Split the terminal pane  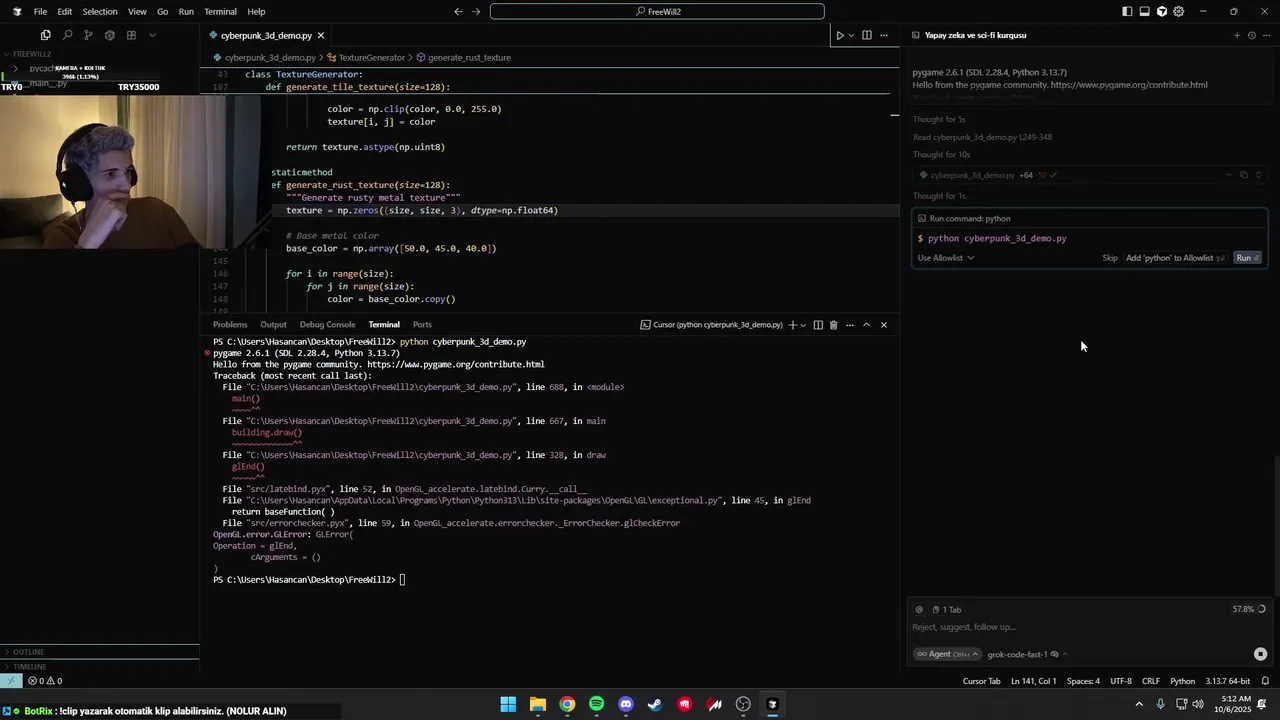(x=818, y=325)
